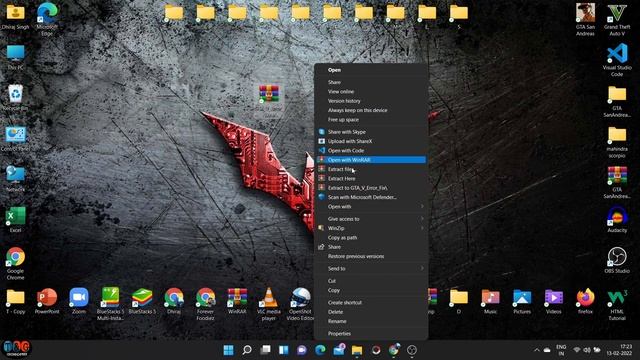Show hidden tray icons chevron
Screen dimensions: 640x360
537,350
